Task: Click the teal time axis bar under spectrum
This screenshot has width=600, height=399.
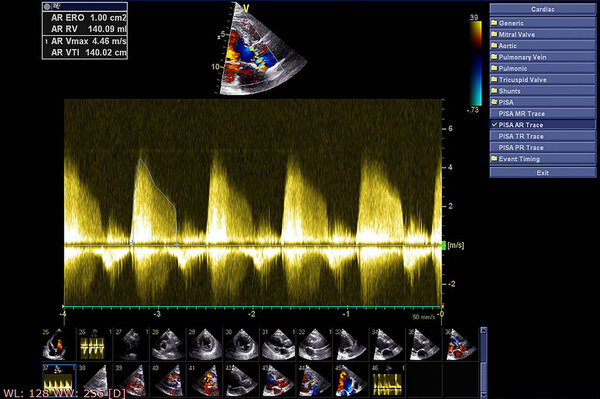Action: pyautogui.click(x=253, y=306)
